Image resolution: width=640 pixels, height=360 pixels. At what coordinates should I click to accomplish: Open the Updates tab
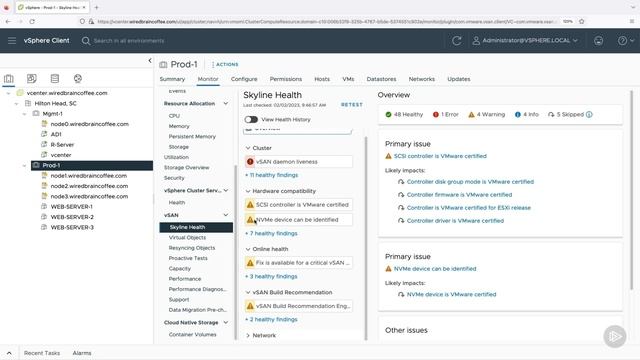pos(459,79)
